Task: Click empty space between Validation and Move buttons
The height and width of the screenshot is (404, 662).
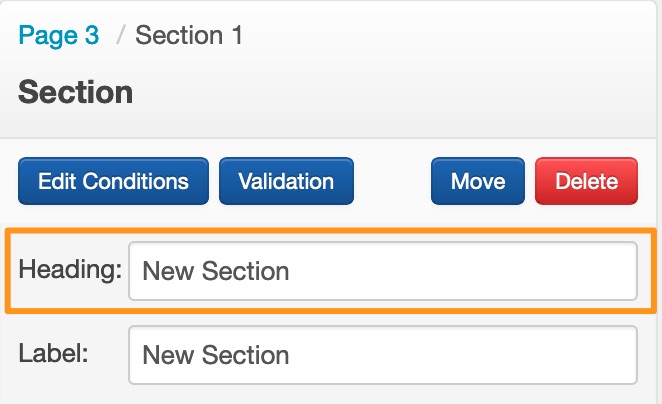Action: tap(392, 181)
